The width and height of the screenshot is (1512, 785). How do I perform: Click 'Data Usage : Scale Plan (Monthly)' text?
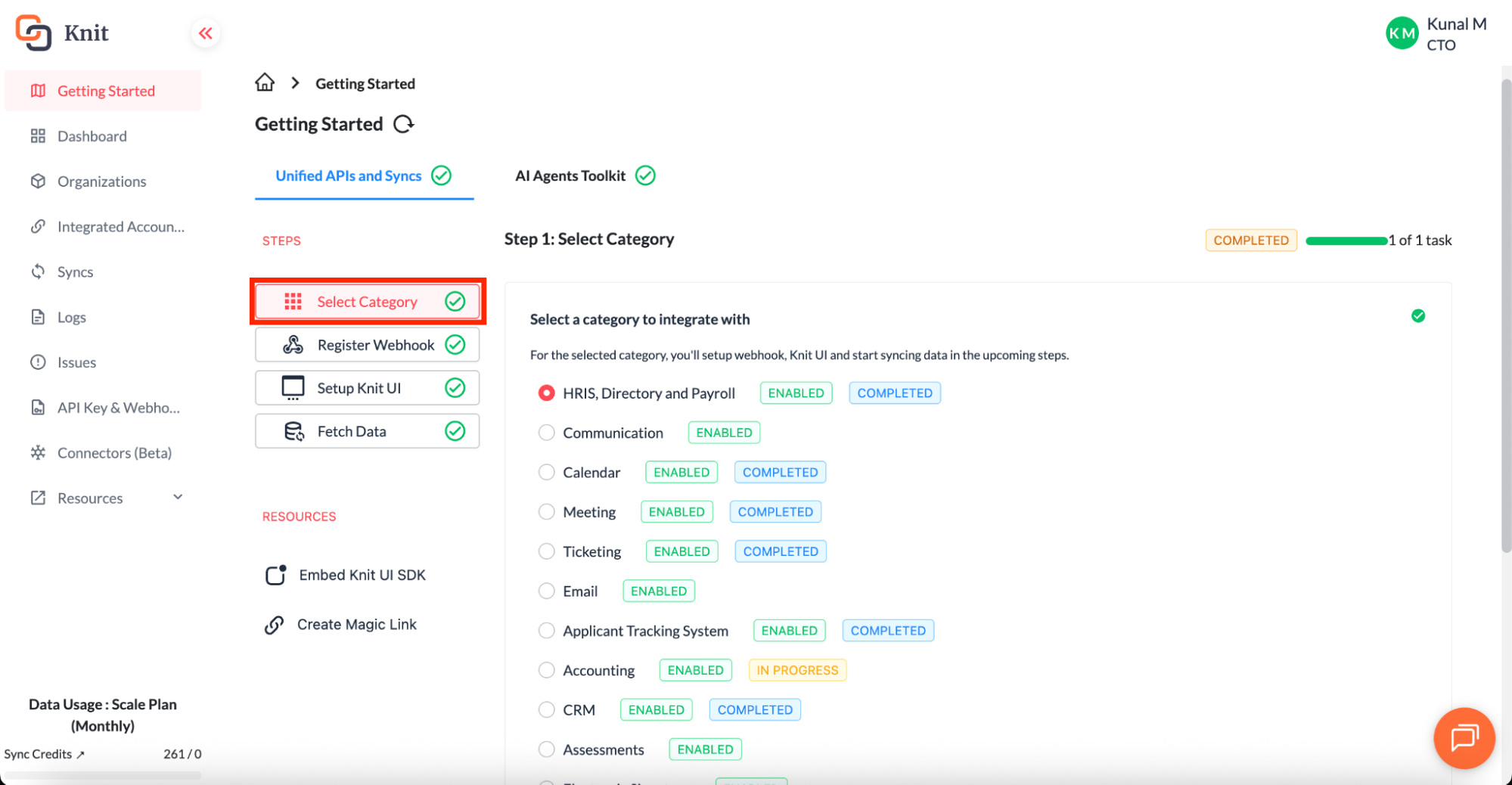(103, 715)
